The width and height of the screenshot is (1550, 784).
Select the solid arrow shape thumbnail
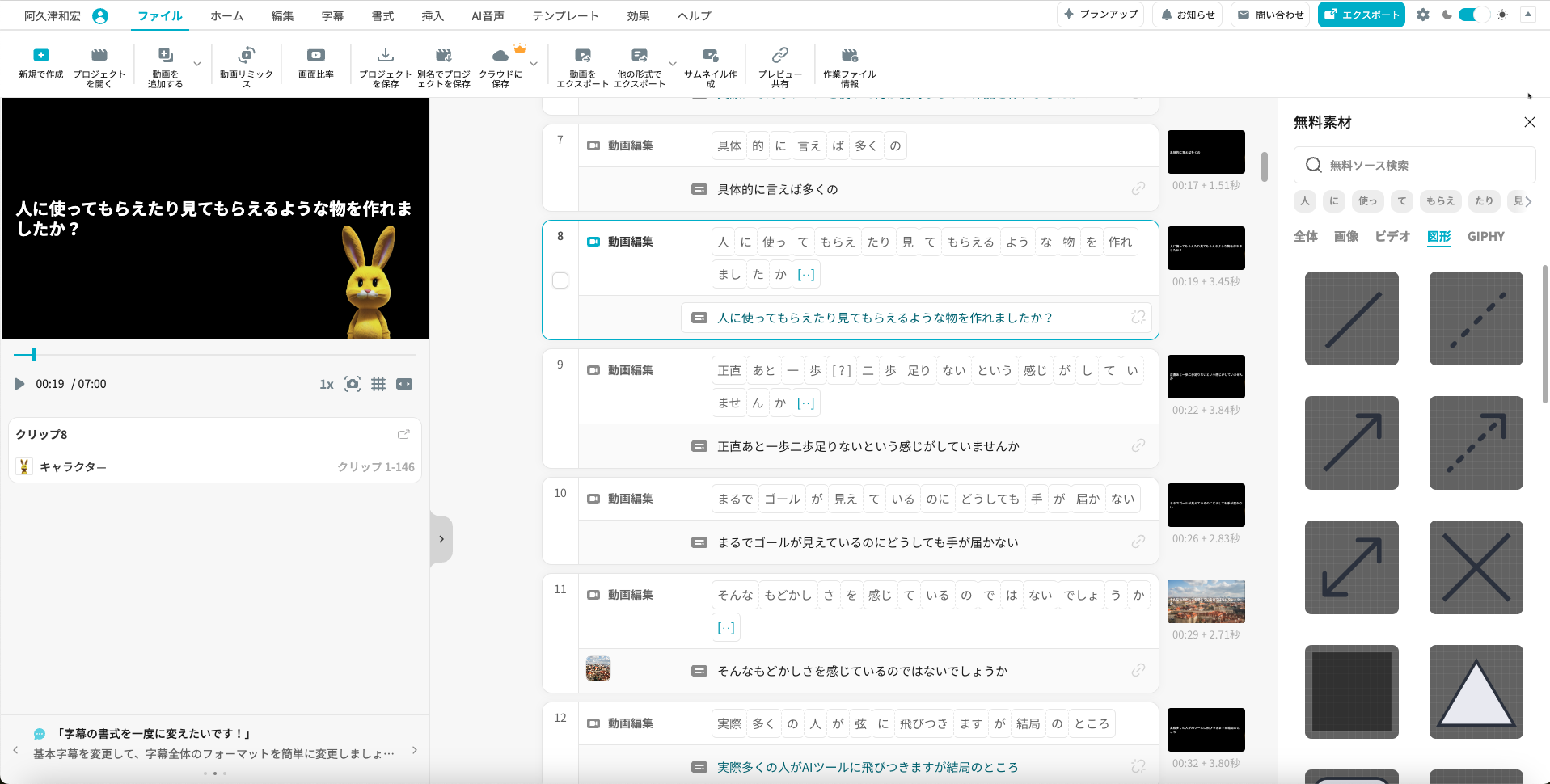1352,443
